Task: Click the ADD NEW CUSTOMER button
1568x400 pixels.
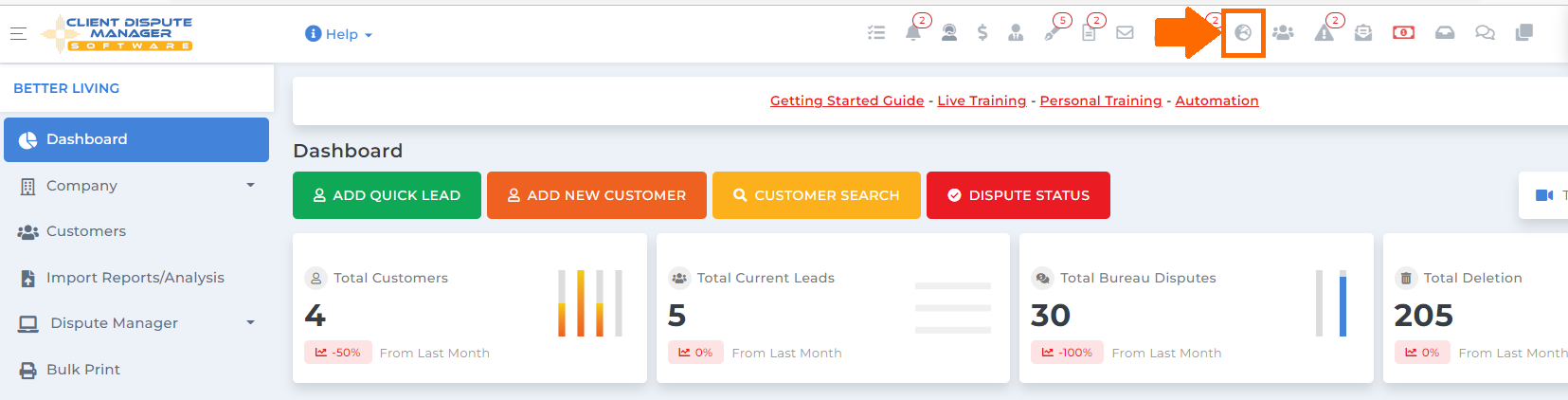Action: tap(597, 195)
